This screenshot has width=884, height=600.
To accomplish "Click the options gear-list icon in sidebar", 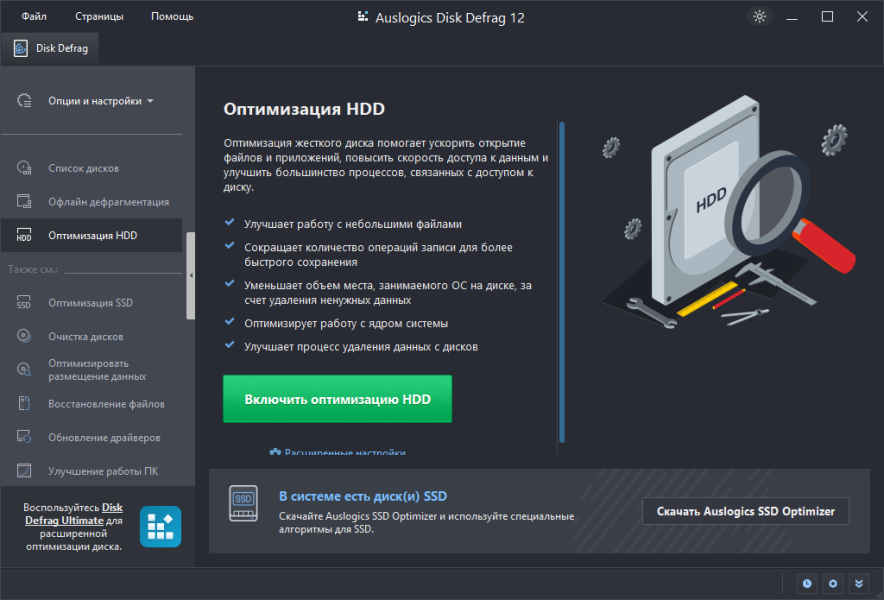I will pyautogui.click(x=24, y=100).
